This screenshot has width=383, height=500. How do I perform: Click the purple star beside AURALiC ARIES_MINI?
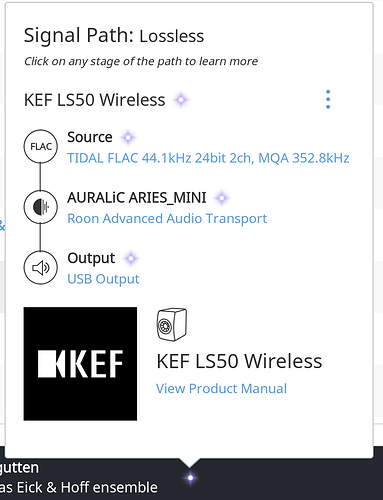coord(222,198)
